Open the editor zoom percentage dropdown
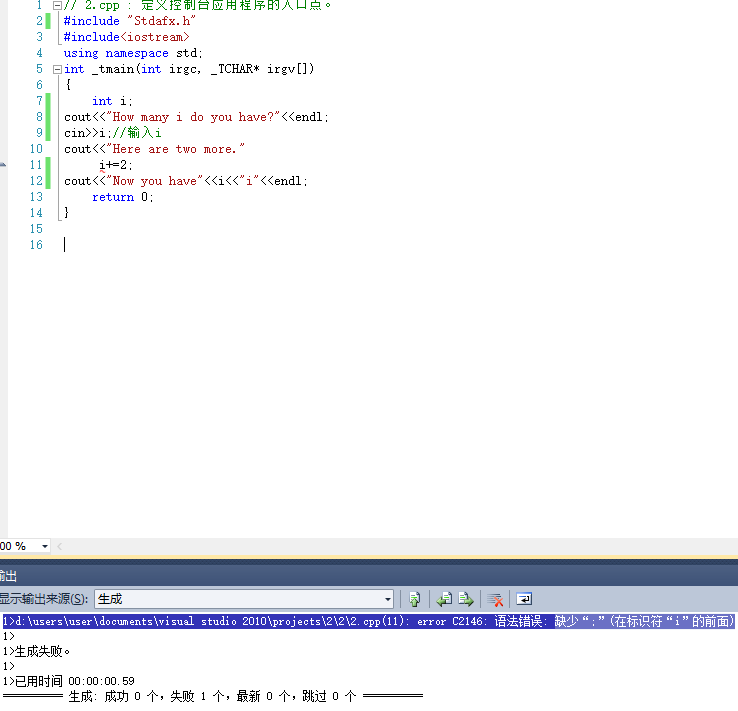The width and height of the screenshot is (738, 711). 45,546
